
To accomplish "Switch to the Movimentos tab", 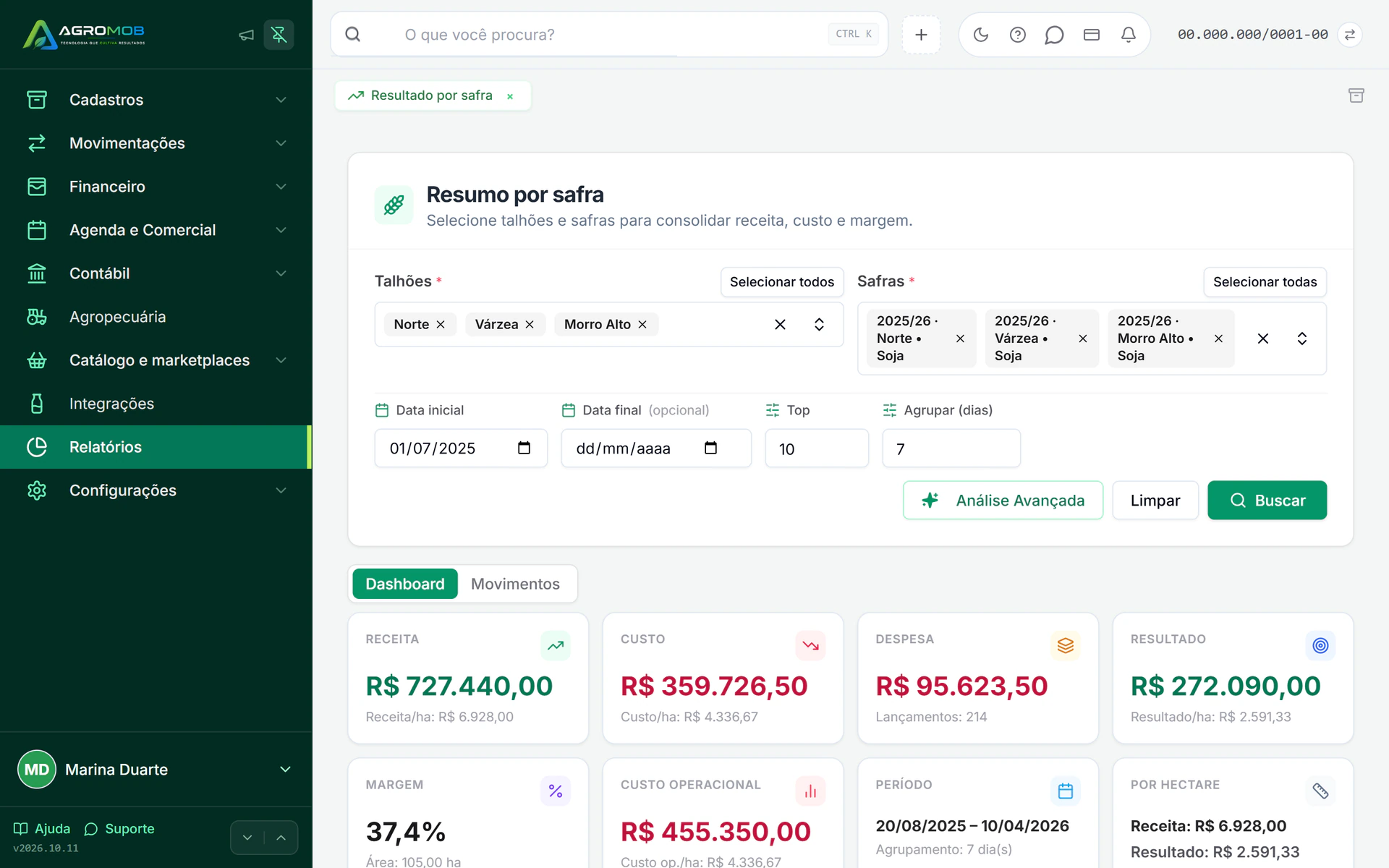I will coord(515,584).
